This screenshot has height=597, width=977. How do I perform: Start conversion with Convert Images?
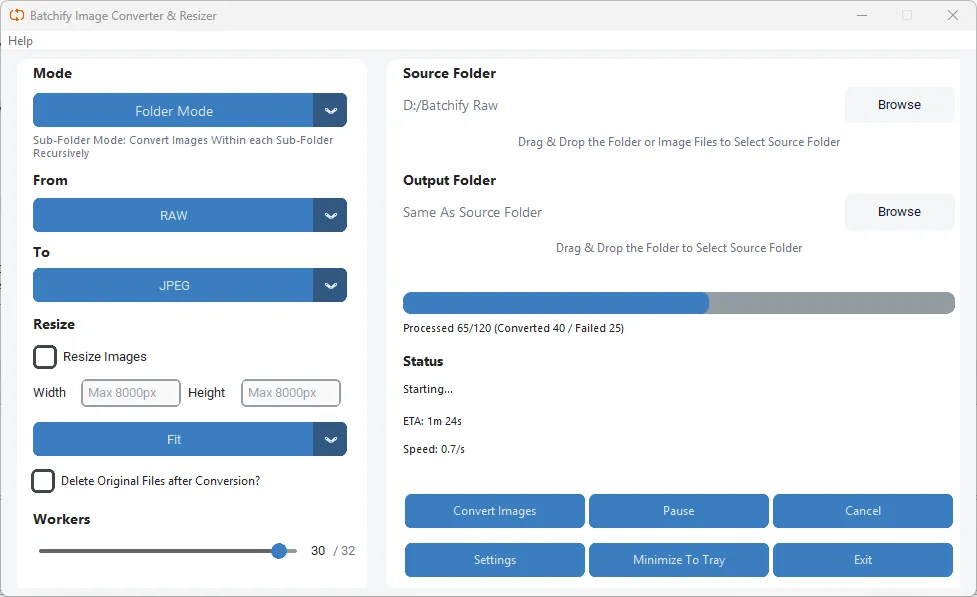tap(494, 511)
